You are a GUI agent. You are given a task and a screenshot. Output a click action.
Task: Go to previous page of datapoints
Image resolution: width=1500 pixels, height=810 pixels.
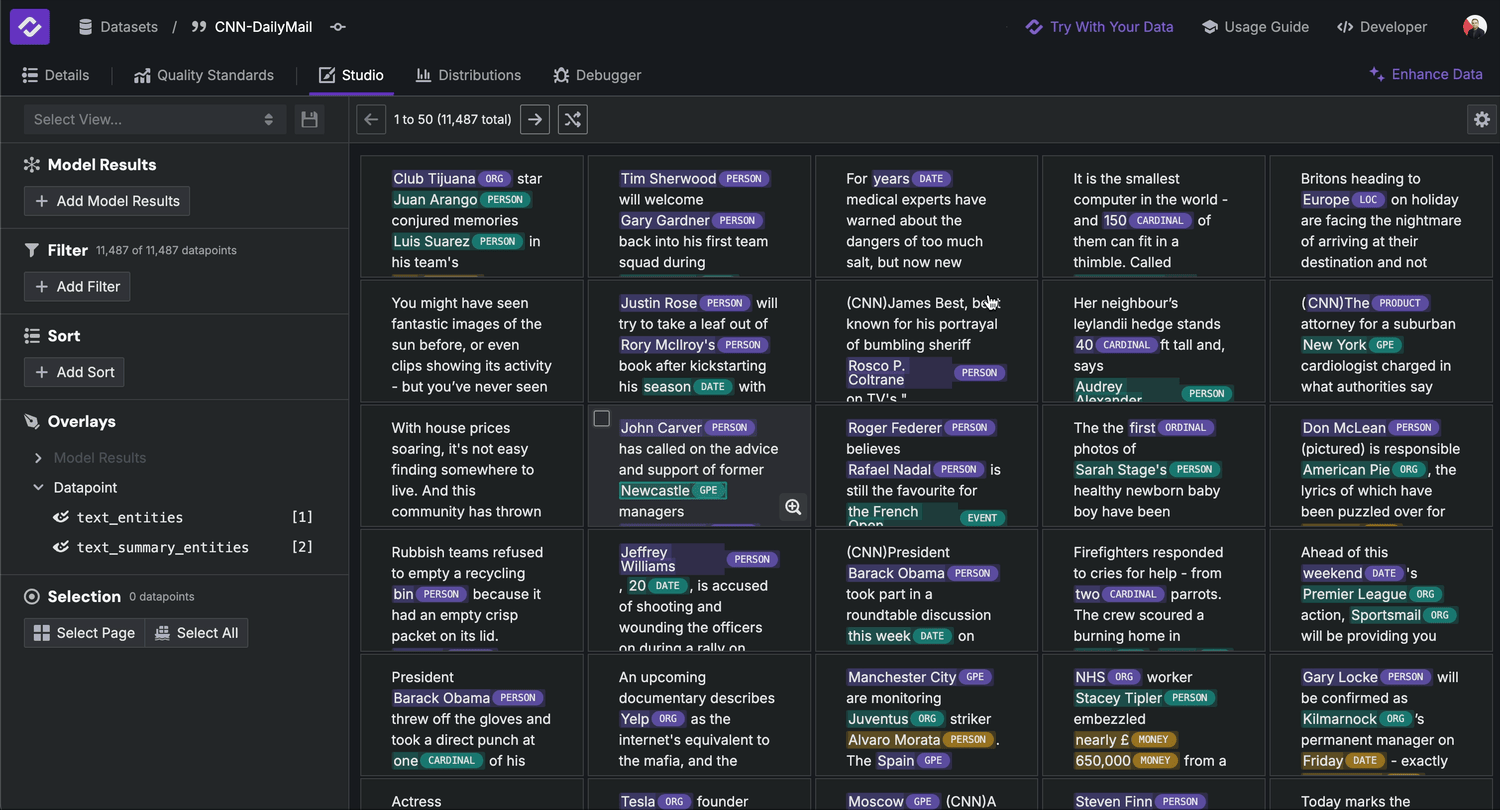point(371,120)
